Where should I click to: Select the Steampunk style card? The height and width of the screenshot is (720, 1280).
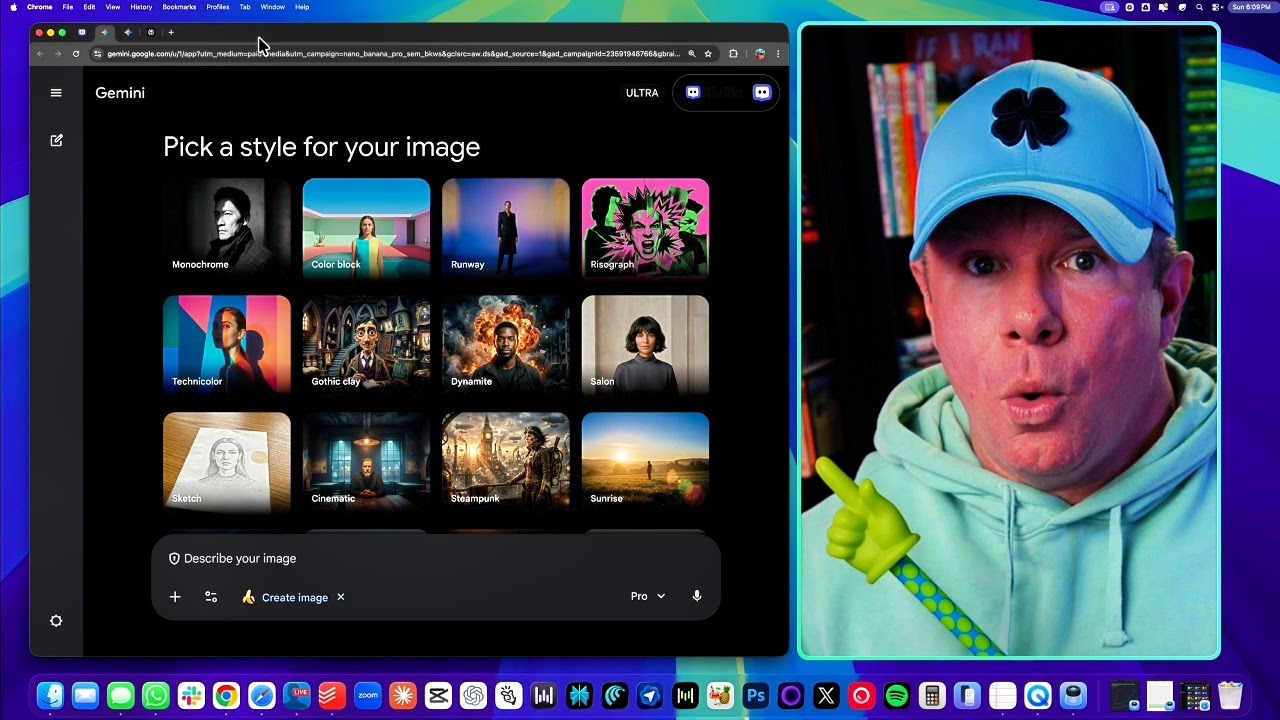[x=506, y=461]
